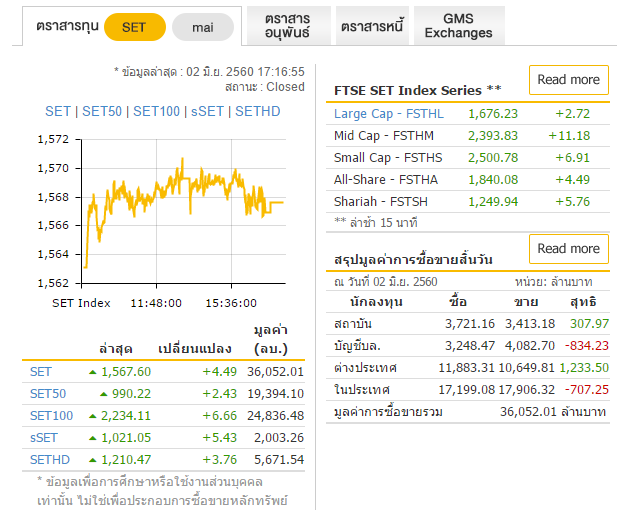Image resolution: width=620 pixels, height=524 pixels.
Task: Switch to the ตราสารหนี้ tab
Action: pos(370,27)
